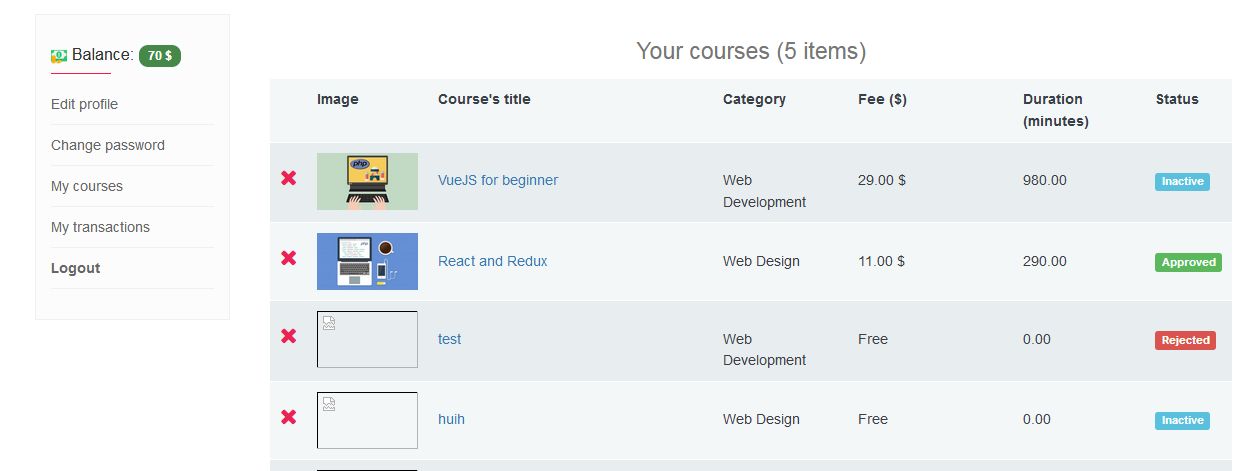The width and height of the screenshot is (1248, 471).
Task: Click the broken image of test course
Action: click(367, 339)
